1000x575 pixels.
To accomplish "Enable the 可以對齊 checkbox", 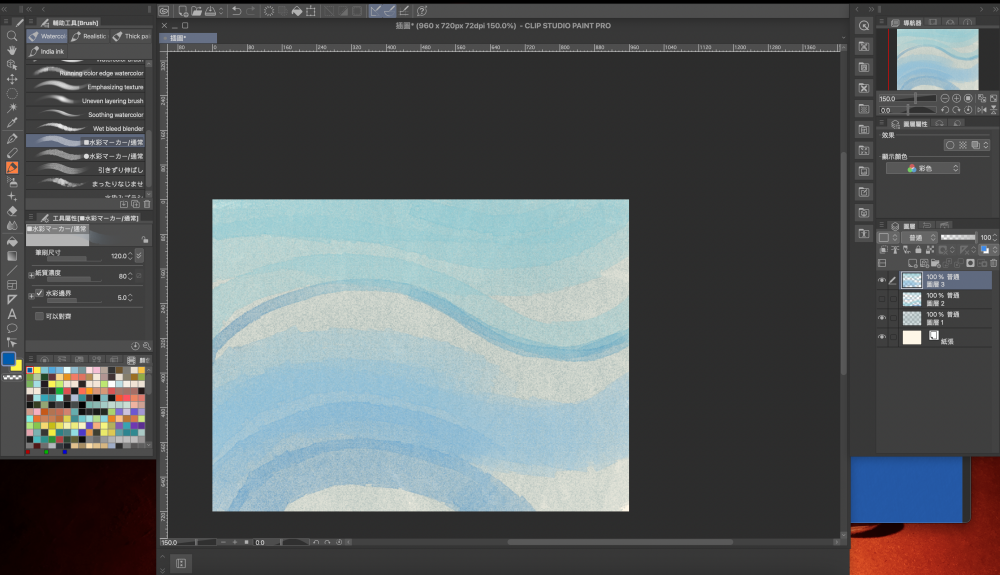I will point(40,316).
